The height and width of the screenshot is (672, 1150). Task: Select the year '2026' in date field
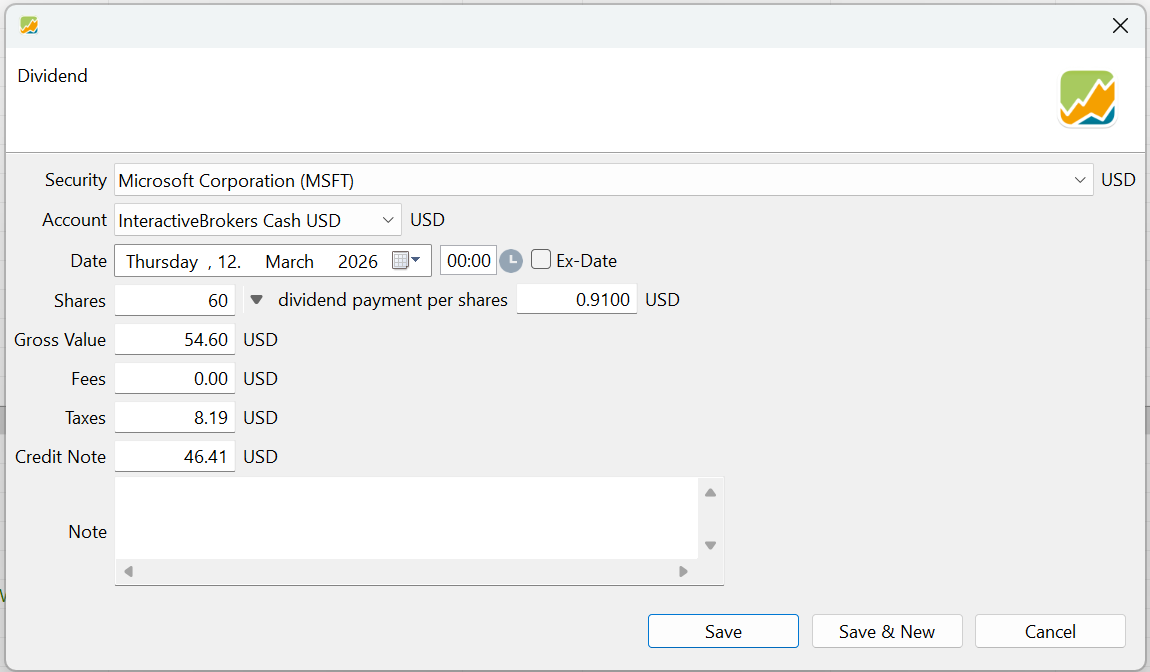pyautogui.click(x=358, y=262)
